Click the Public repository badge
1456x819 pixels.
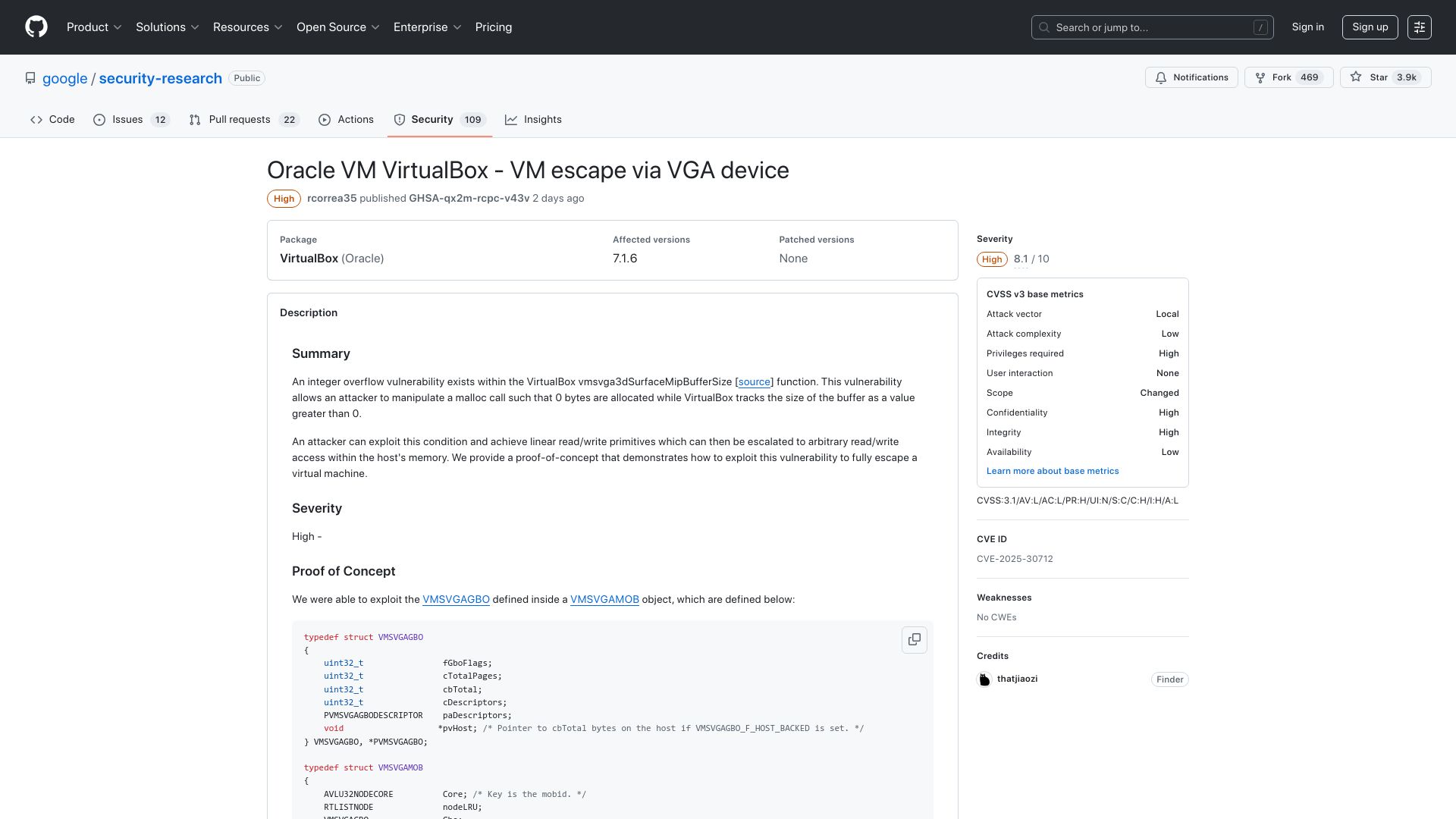pos(247,78)
